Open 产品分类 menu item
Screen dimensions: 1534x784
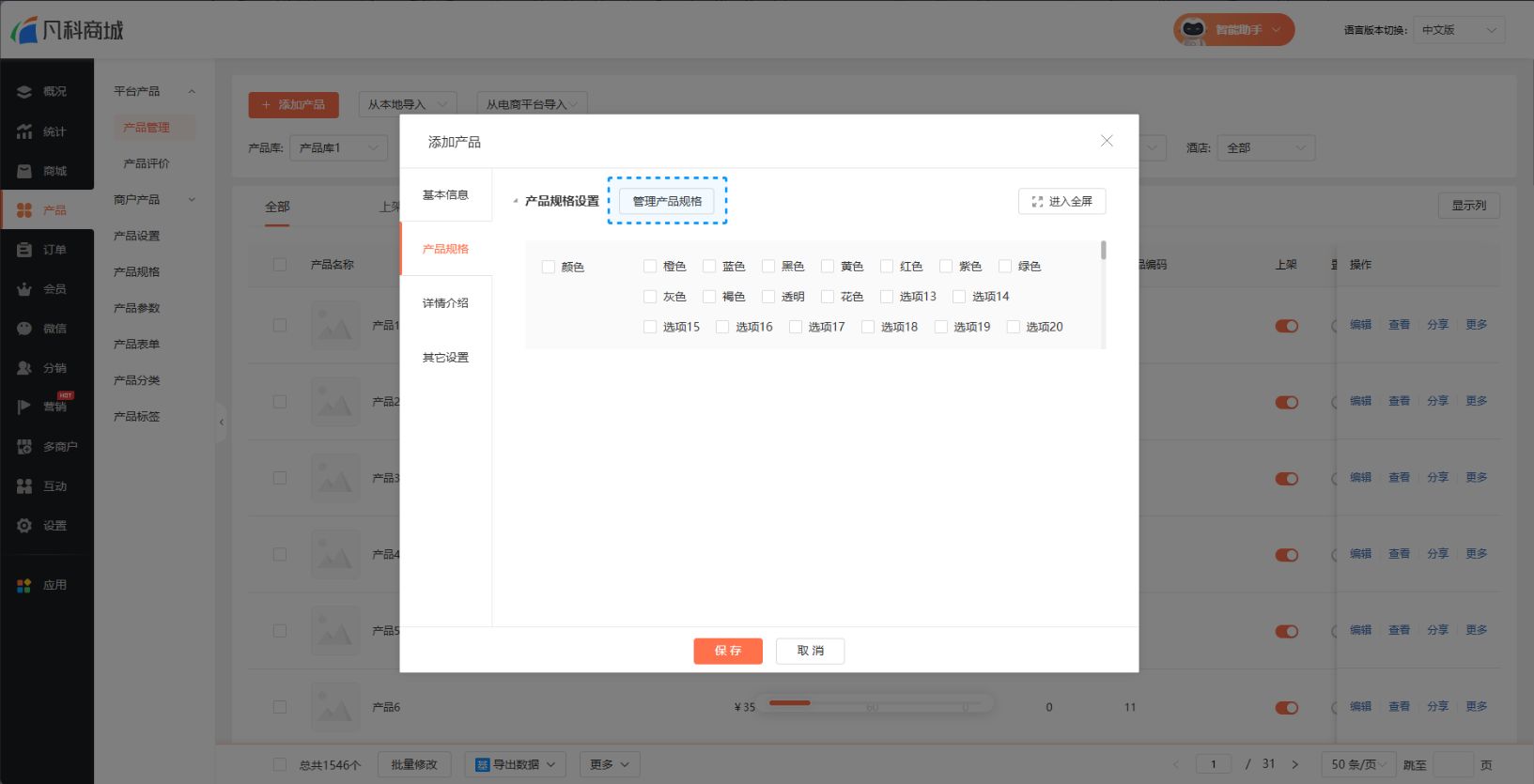(137, 380)
